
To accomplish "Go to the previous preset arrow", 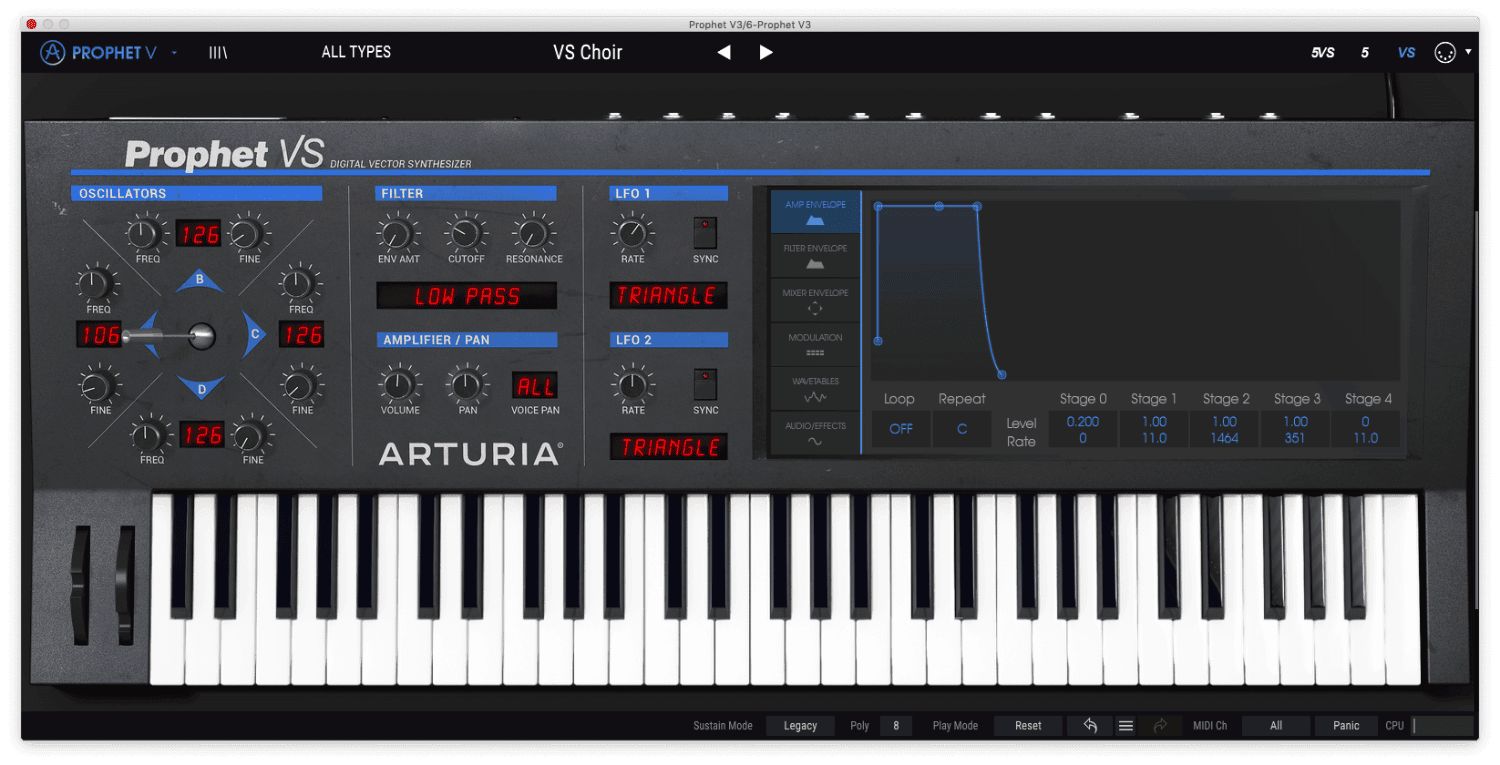I will click(x=724, y=53).
